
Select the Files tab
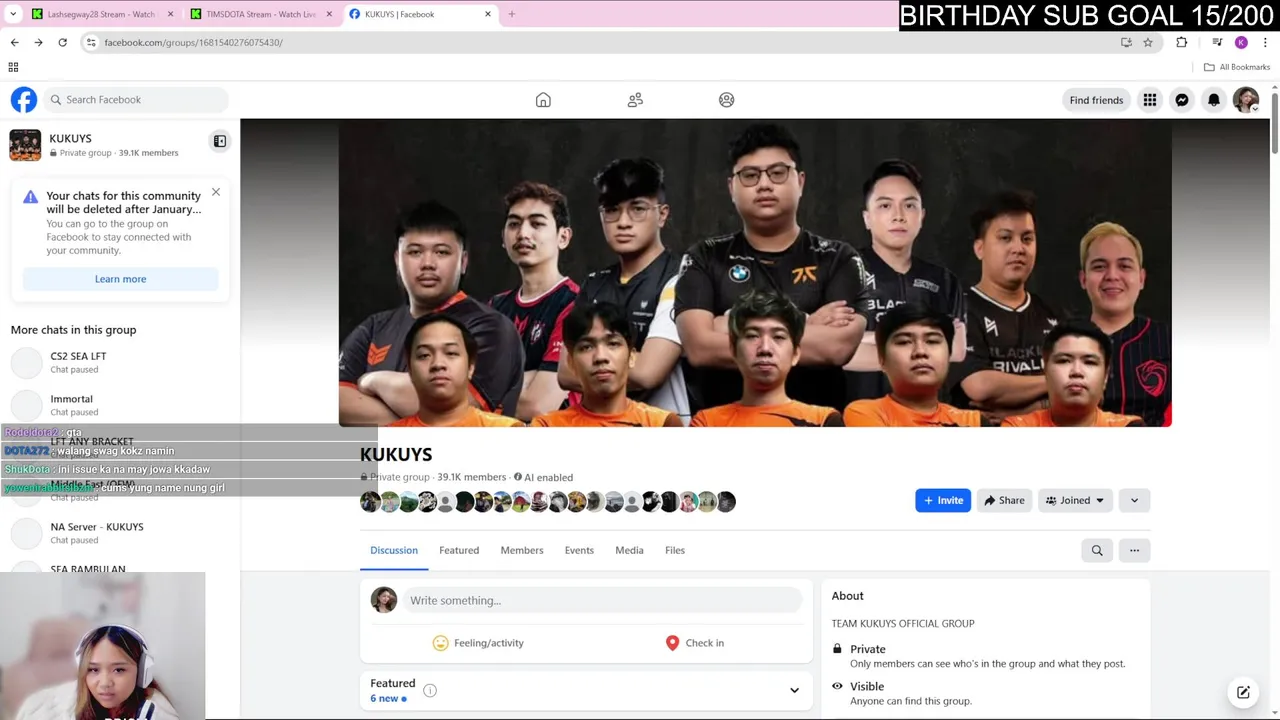coord(675,550)
